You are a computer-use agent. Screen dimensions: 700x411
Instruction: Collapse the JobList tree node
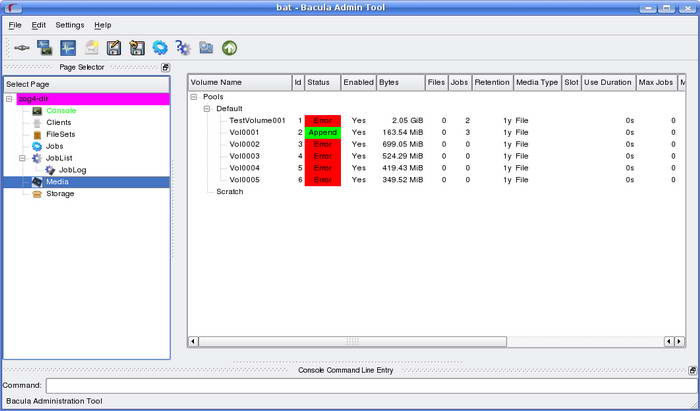22,158
